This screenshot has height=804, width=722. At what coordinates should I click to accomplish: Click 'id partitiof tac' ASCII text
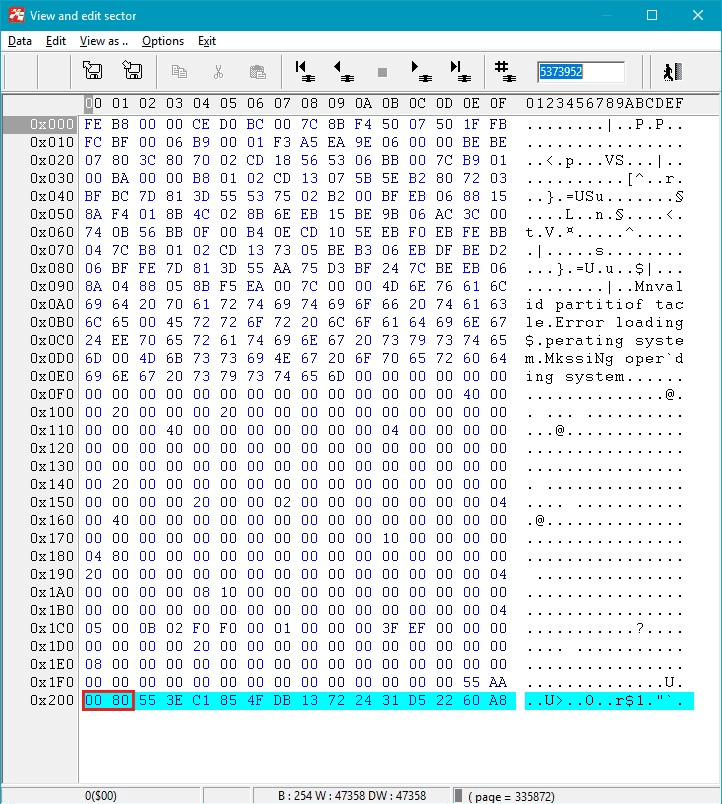604,305
